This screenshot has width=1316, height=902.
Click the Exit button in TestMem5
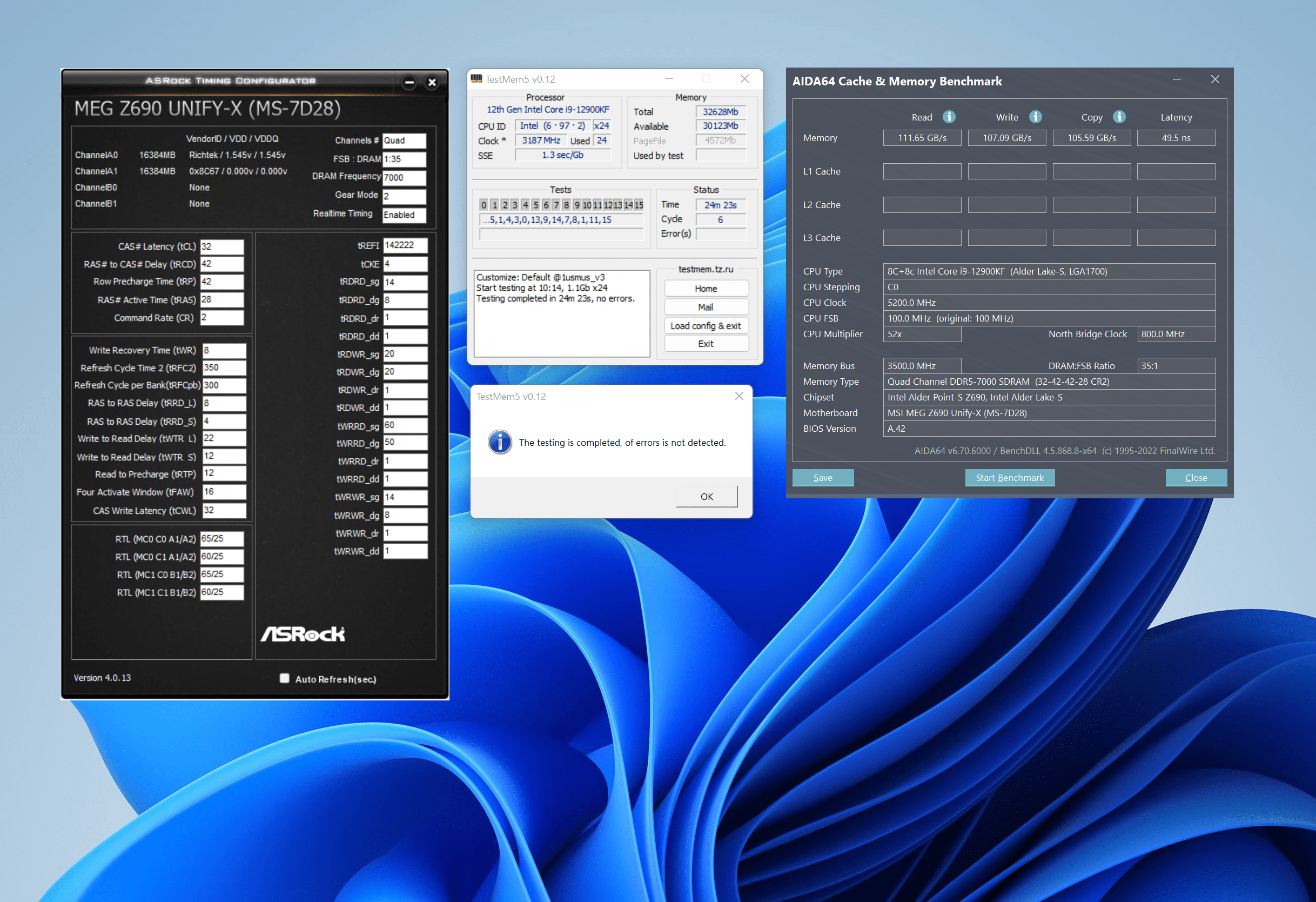point(706,344)
